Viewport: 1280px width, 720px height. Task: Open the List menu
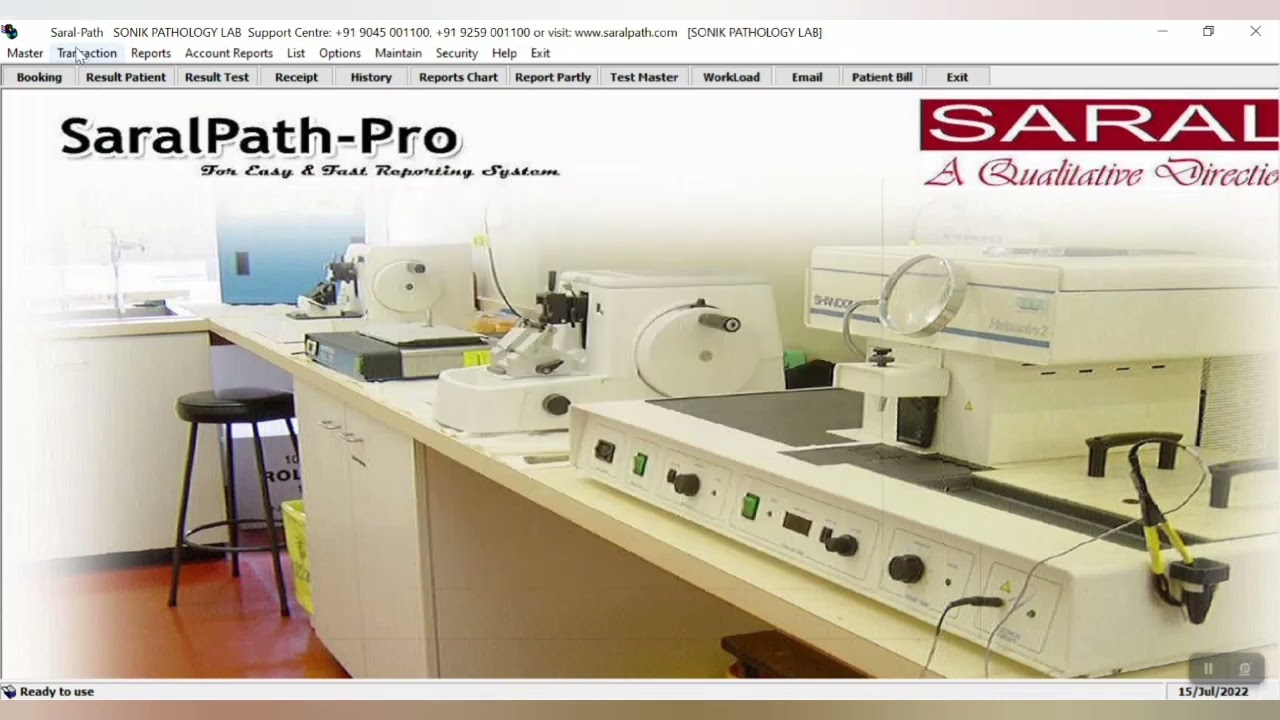point(296,53)
